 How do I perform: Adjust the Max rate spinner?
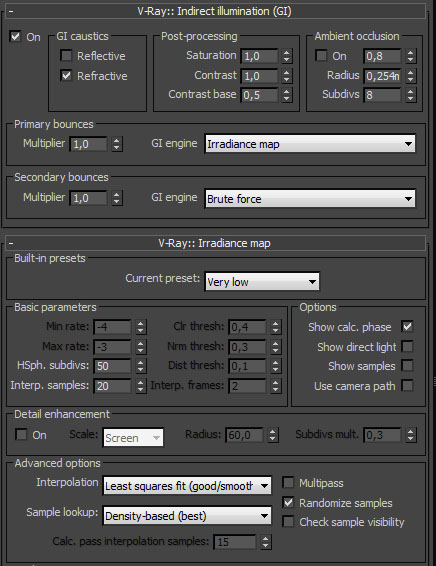click(140, 347)
